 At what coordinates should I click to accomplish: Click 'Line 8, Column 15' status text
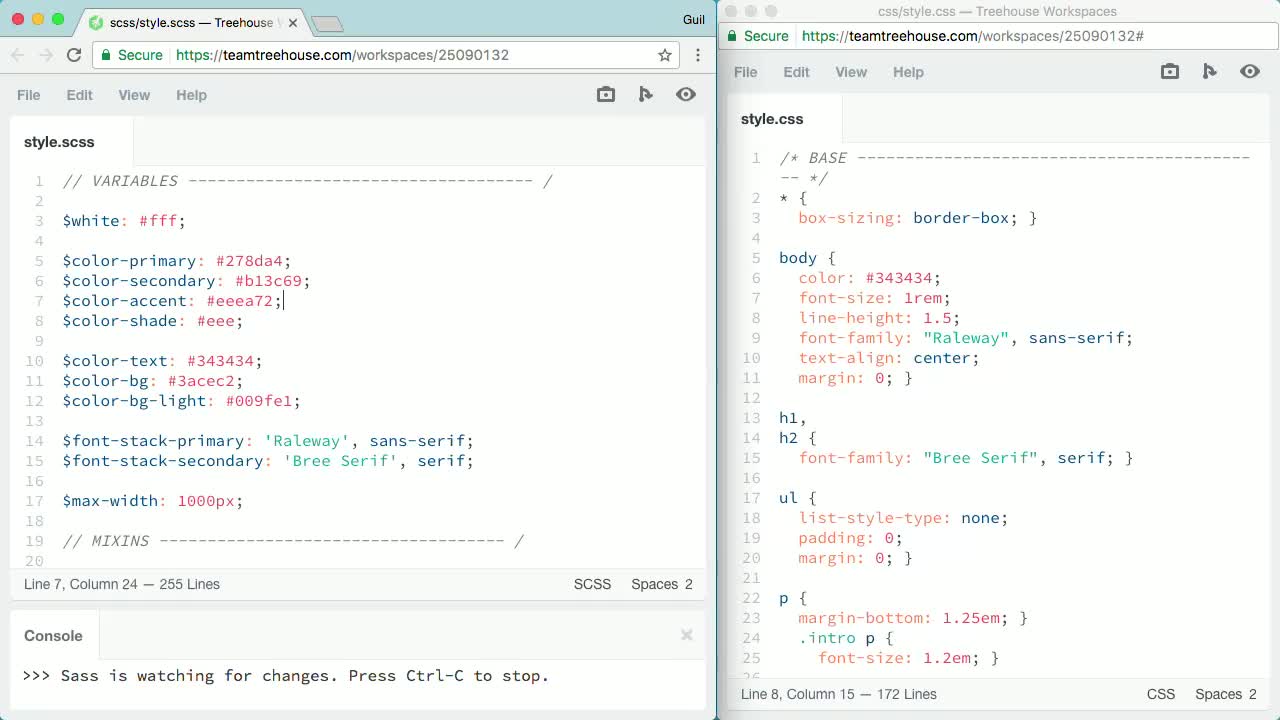pyautogui.click(x=798, y=694)
